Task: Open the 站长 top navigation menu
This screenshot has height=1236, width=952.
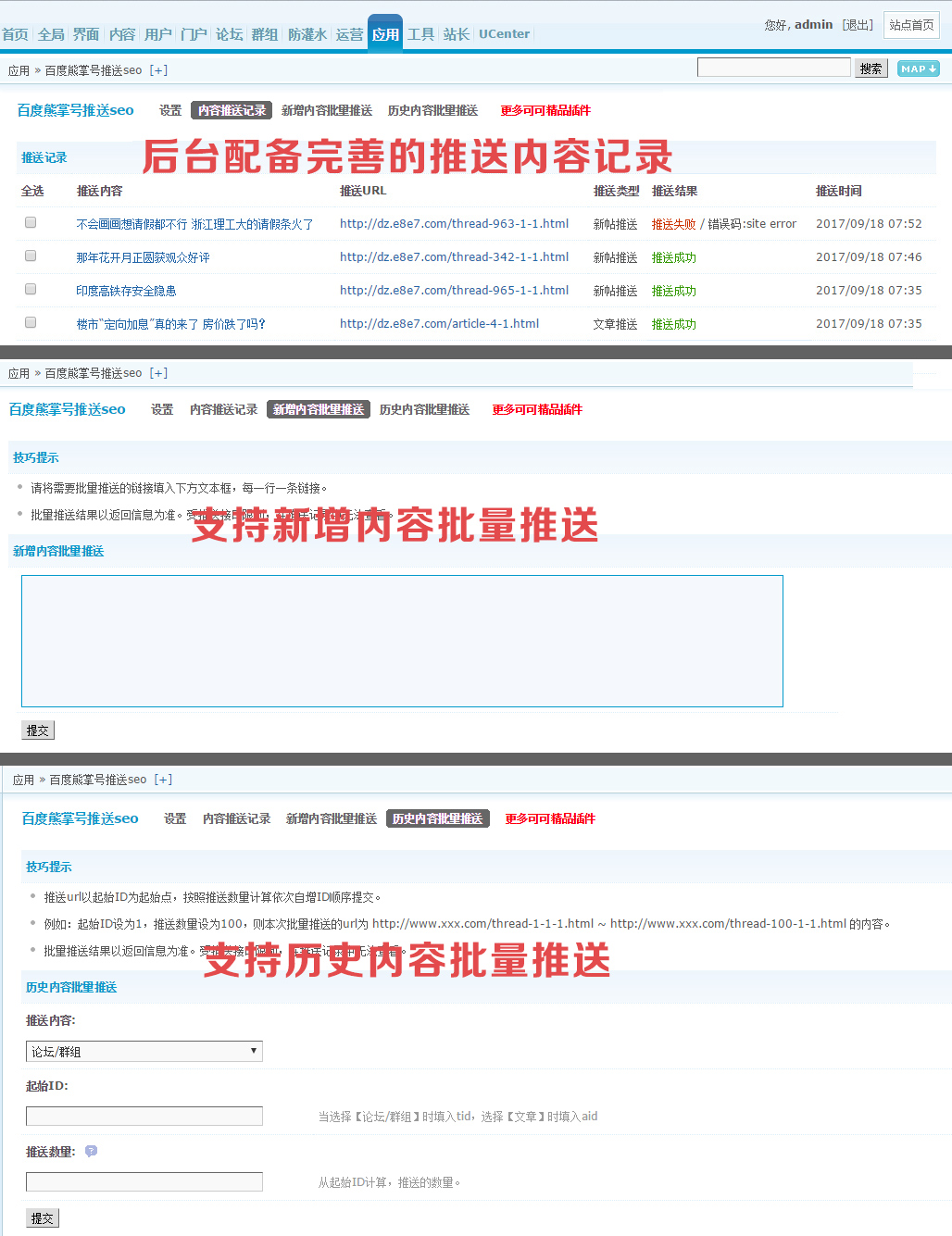Action: point(457,34)
